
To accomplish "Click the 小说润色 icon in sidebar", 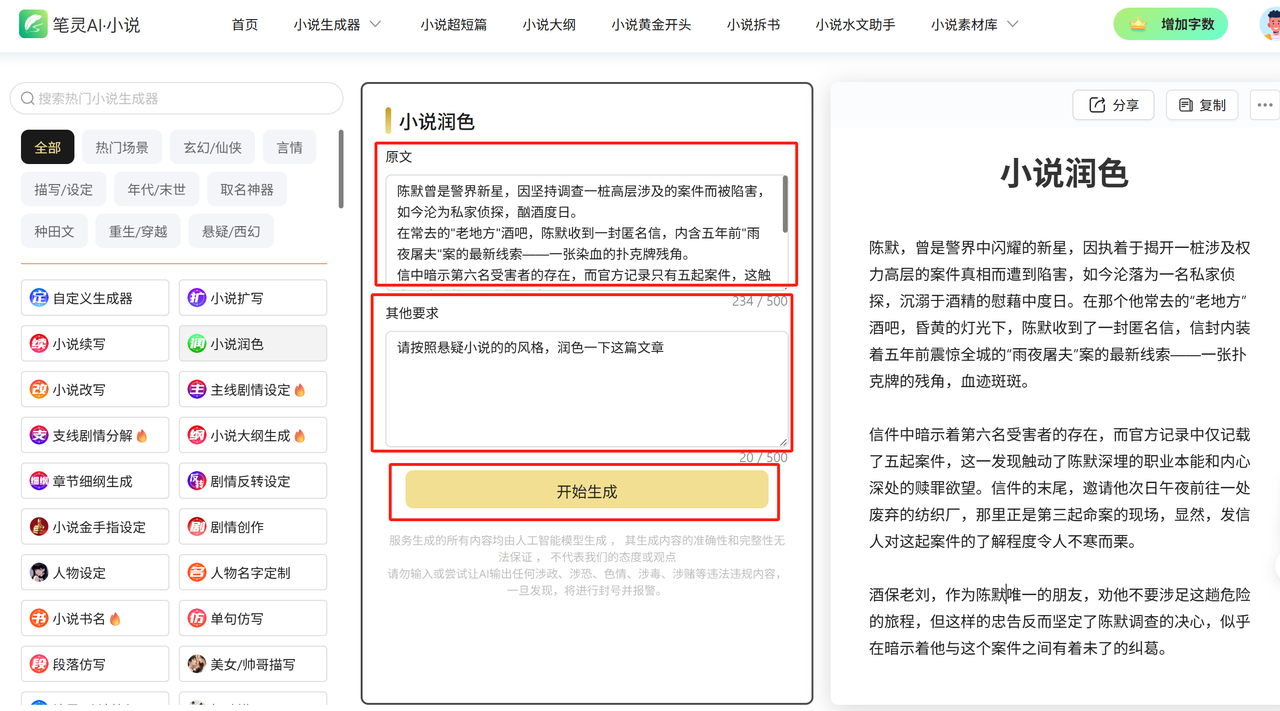I will pyautogui.click(x=197, y=344).
